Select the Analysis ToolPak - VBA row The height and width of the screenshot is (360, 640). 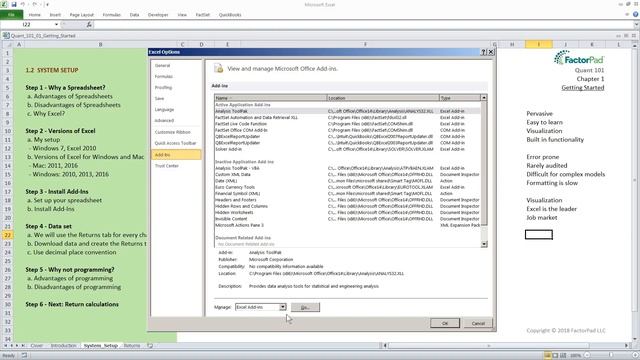[347, 168]
